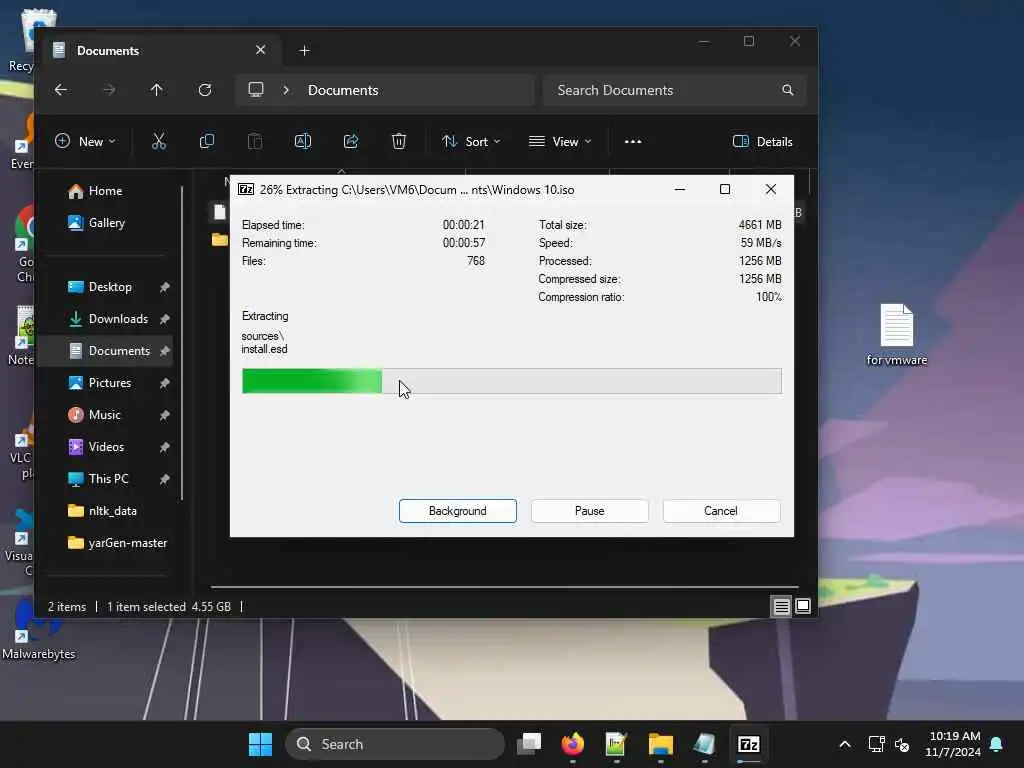Click the Cut scissors icon
Image resolution: width=1024 pixels, height=768 pixels.
159,141
